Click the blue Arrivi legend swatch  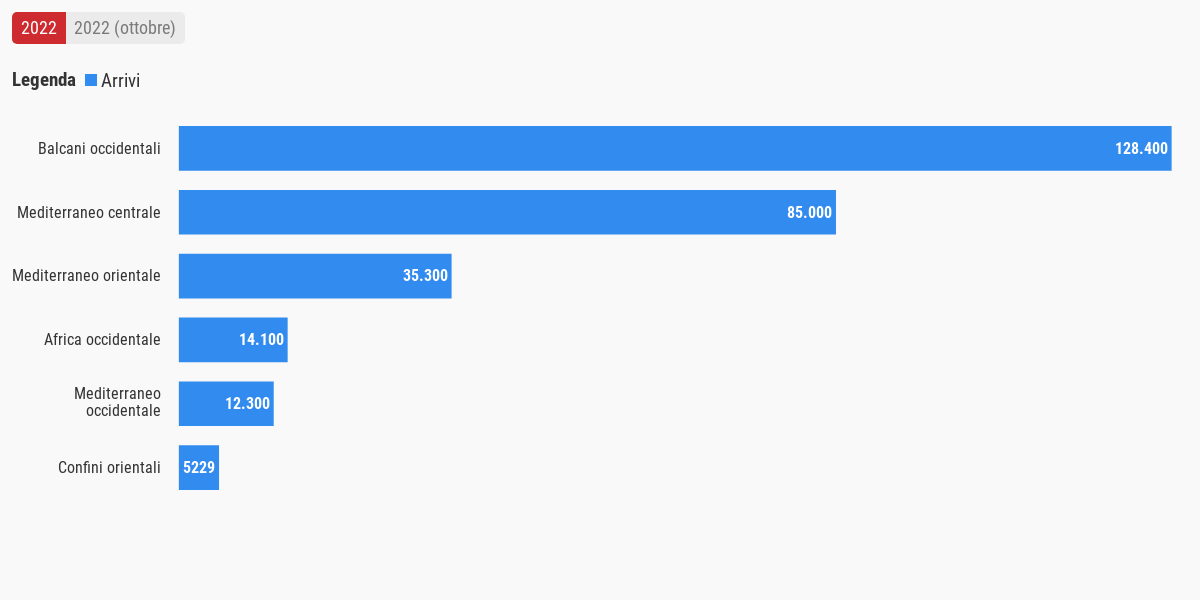[91, 80]
